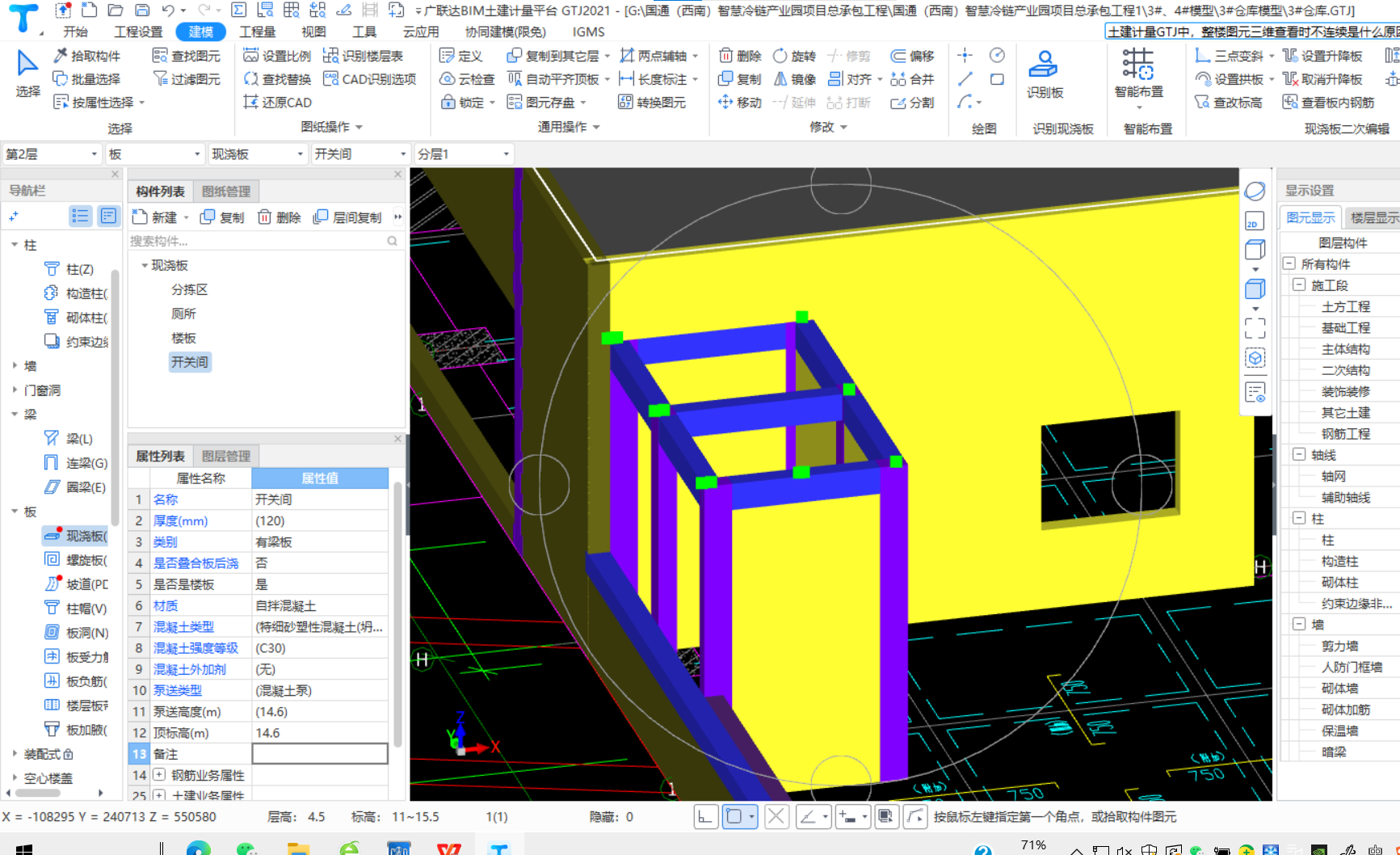Click the 批量选择 batch select tool
1400x855 pixels.
[x=86, y=79]
